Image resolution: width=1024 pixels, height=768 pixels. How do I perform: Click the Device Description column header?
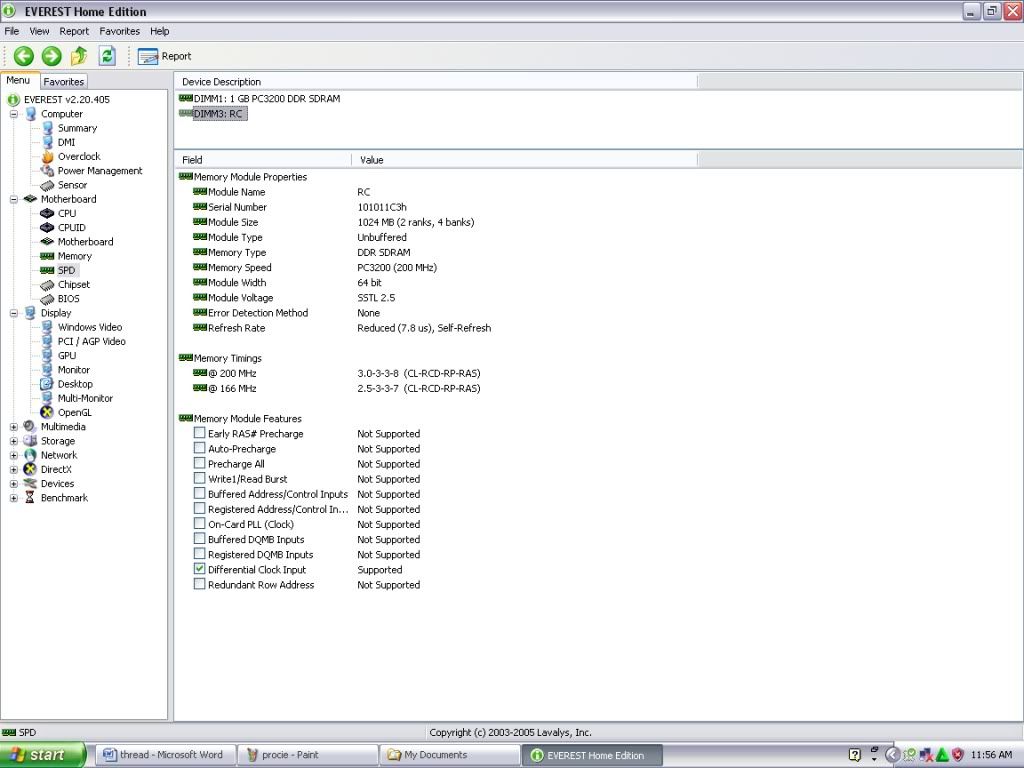[436, 82]
